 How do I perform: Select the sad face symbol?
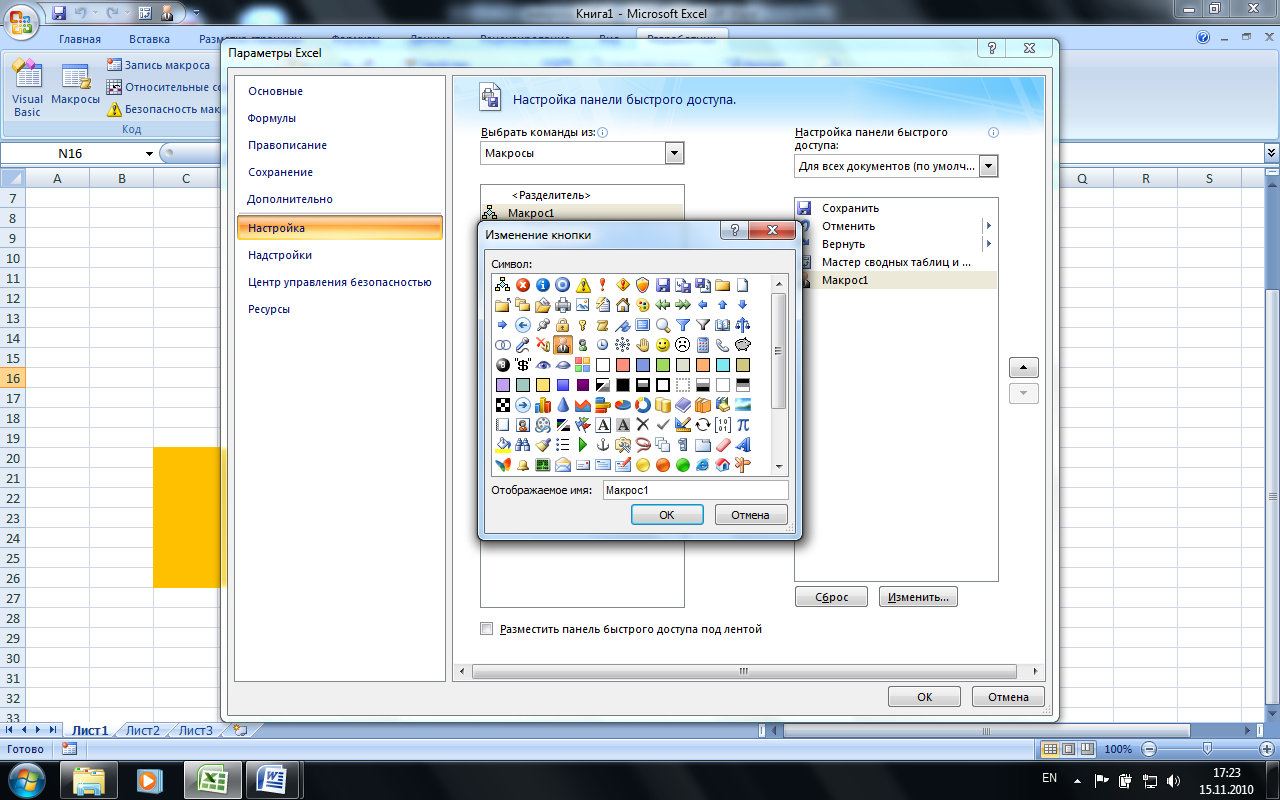682,345
